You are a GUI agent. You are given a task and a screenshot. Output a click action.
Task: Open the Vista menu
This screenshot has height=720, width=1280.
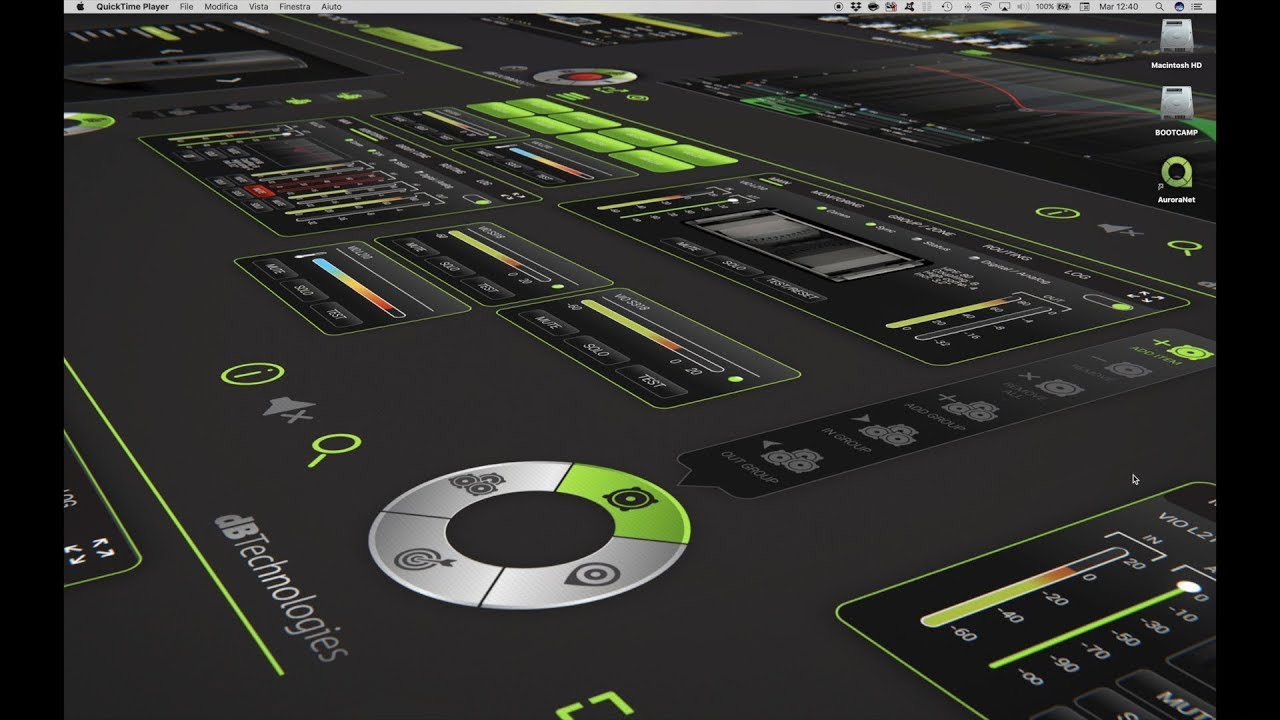[x=258, y=6]
